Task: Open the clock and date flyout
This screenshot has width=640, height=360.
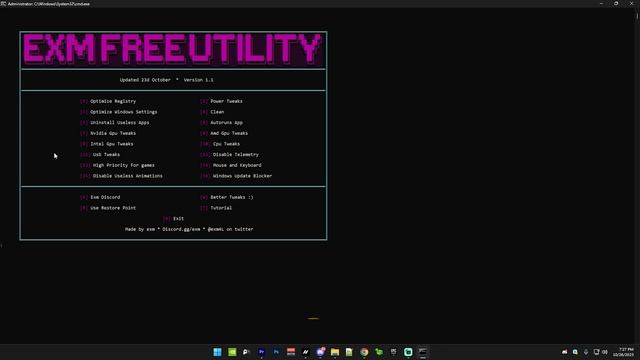Action: [623, 352]
